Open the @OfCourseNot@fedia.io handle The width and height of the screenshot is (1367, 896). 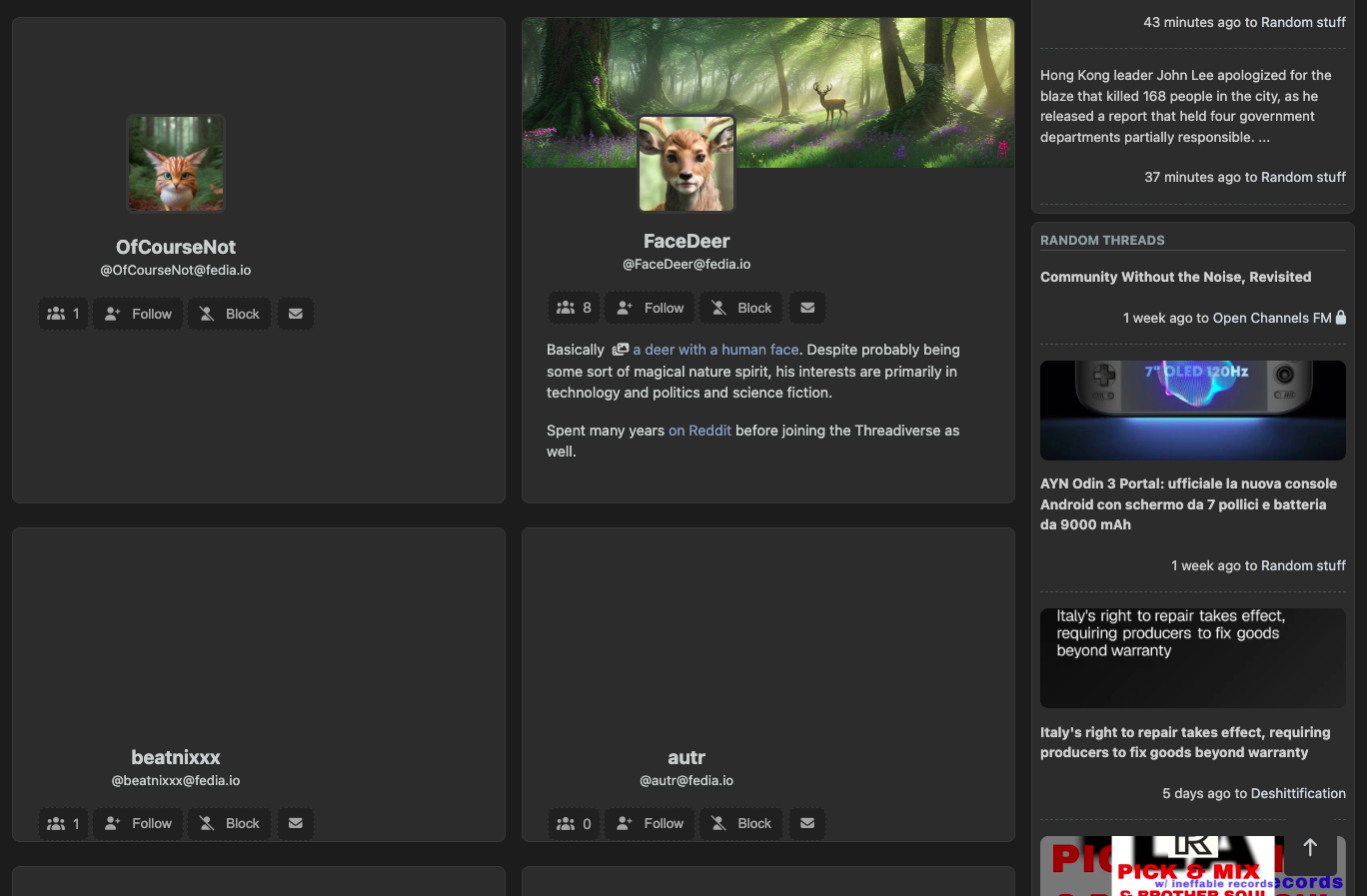click(176, 270)
